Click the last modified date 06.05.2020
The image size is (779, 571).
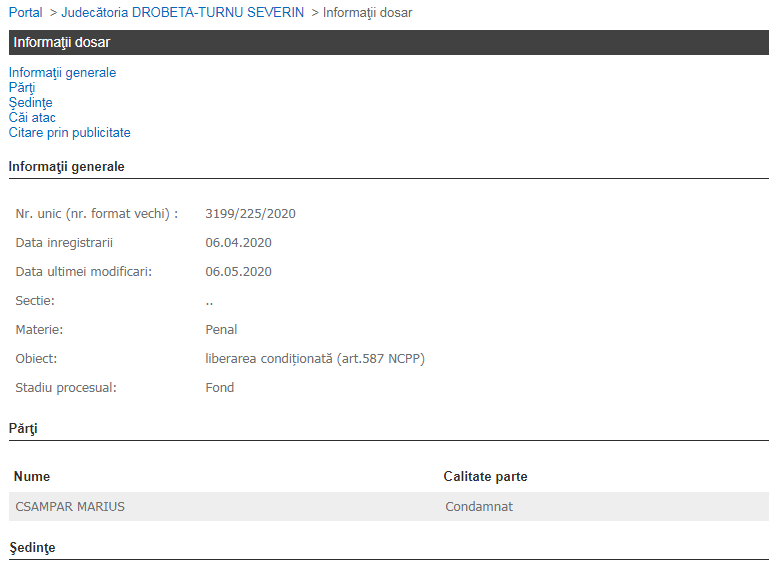click(x=238, y=272)
